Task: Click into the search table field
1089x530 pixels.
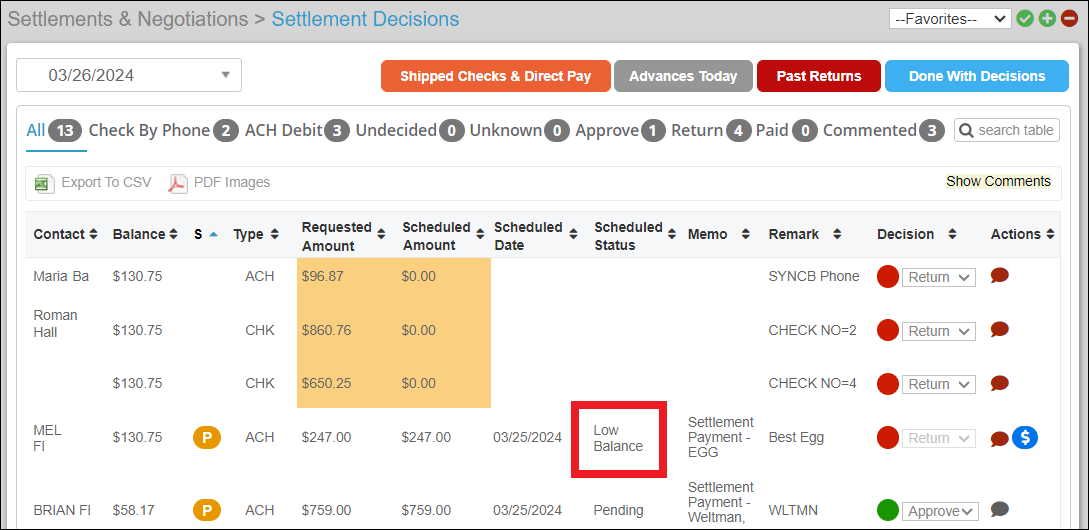Action: click(1007, 131)
